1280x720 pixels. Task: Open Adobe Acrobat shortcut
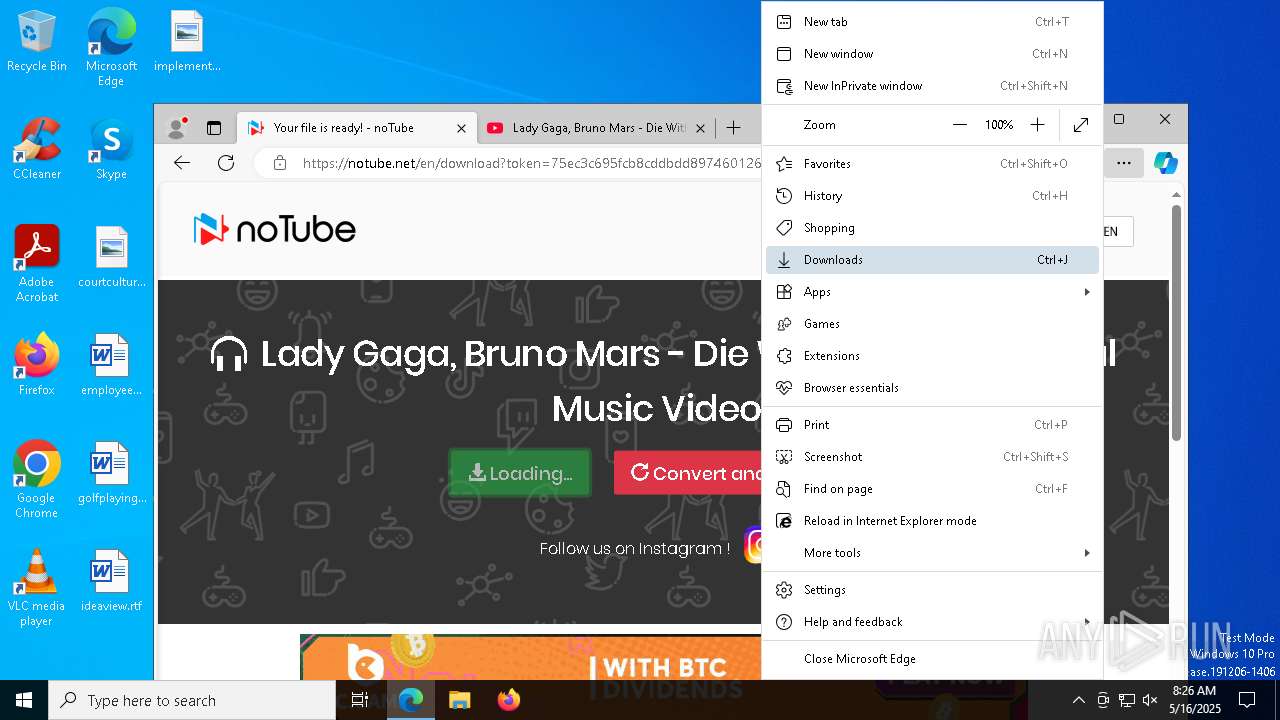[x=37, y=263]
